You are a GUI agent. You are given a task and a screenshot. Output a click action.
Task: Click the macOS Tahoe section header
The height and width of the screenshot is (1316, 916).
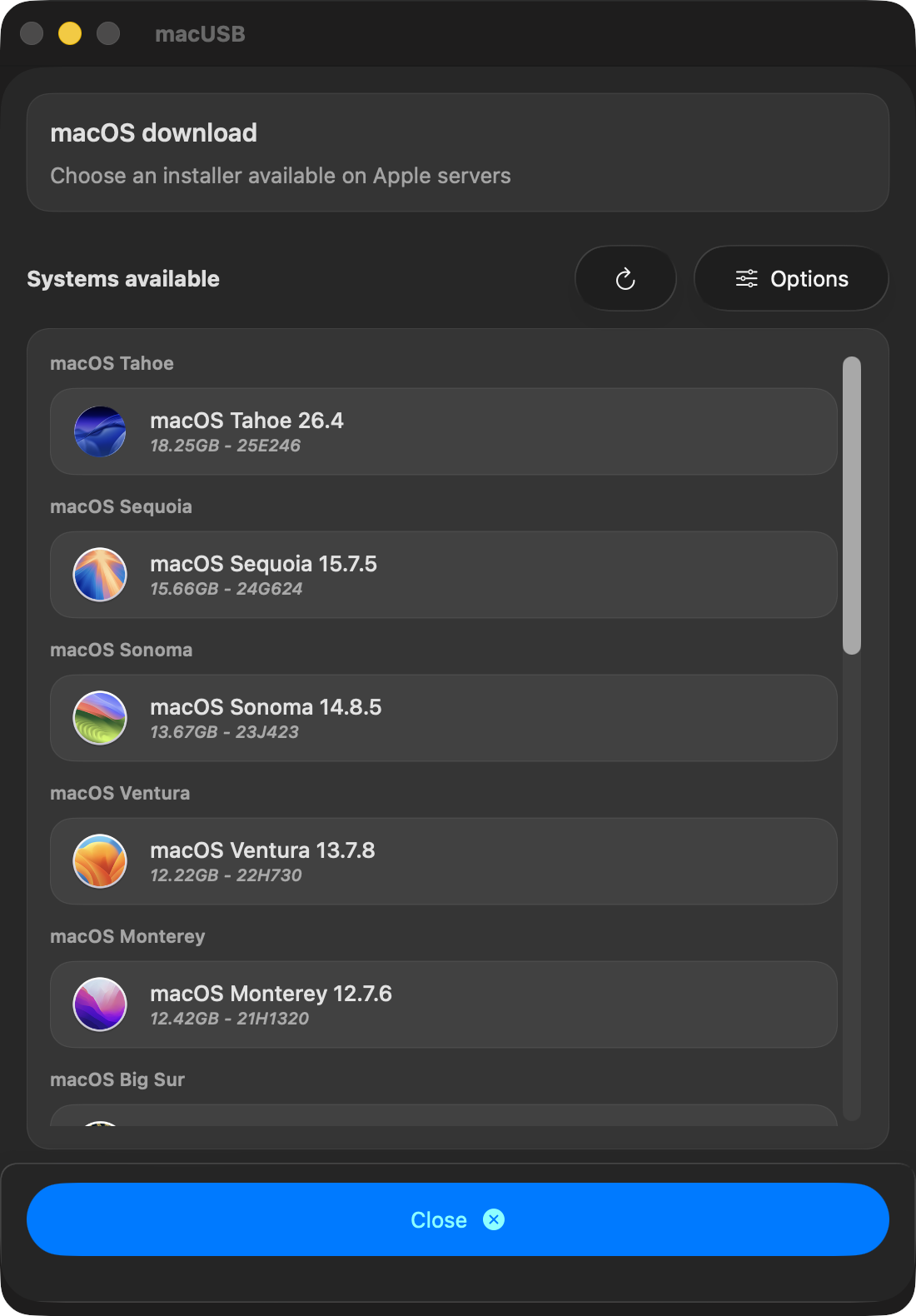tap(112, 363)
